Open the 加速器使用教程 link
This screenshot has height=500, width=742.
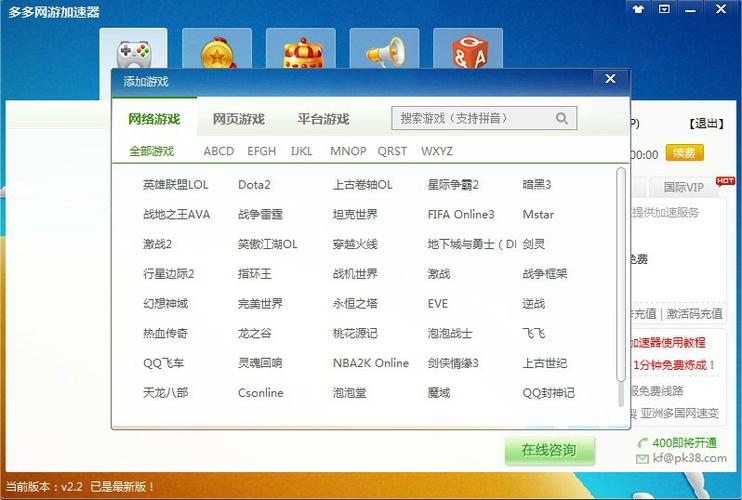coord(668,342)
